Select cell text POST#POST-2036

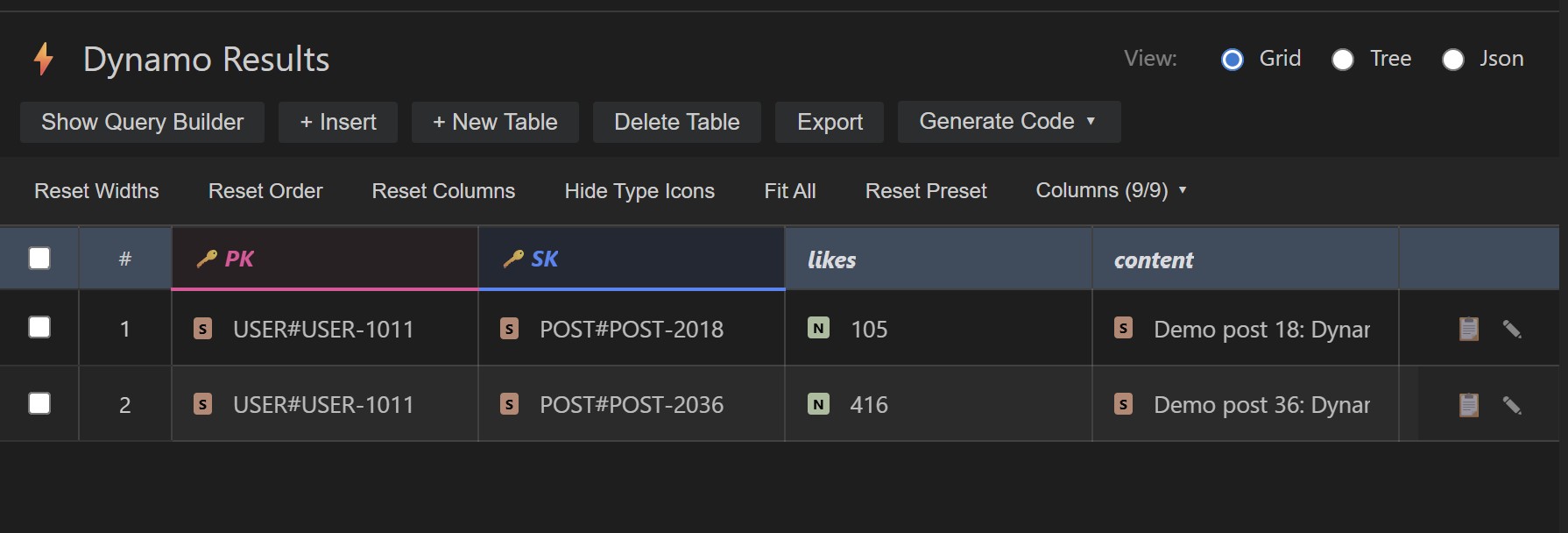click(632, 405)
